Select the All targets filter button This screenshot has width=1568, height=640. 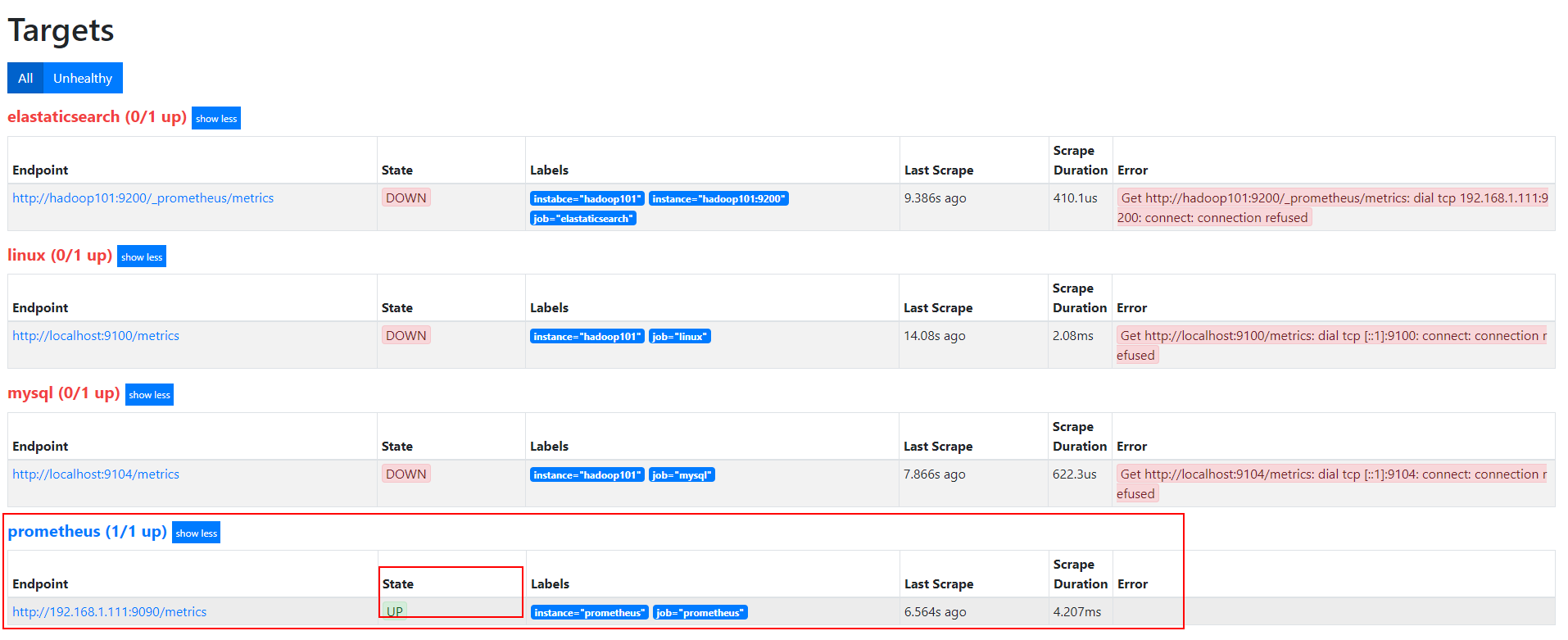pyautogui.click(x=25, y=78)
